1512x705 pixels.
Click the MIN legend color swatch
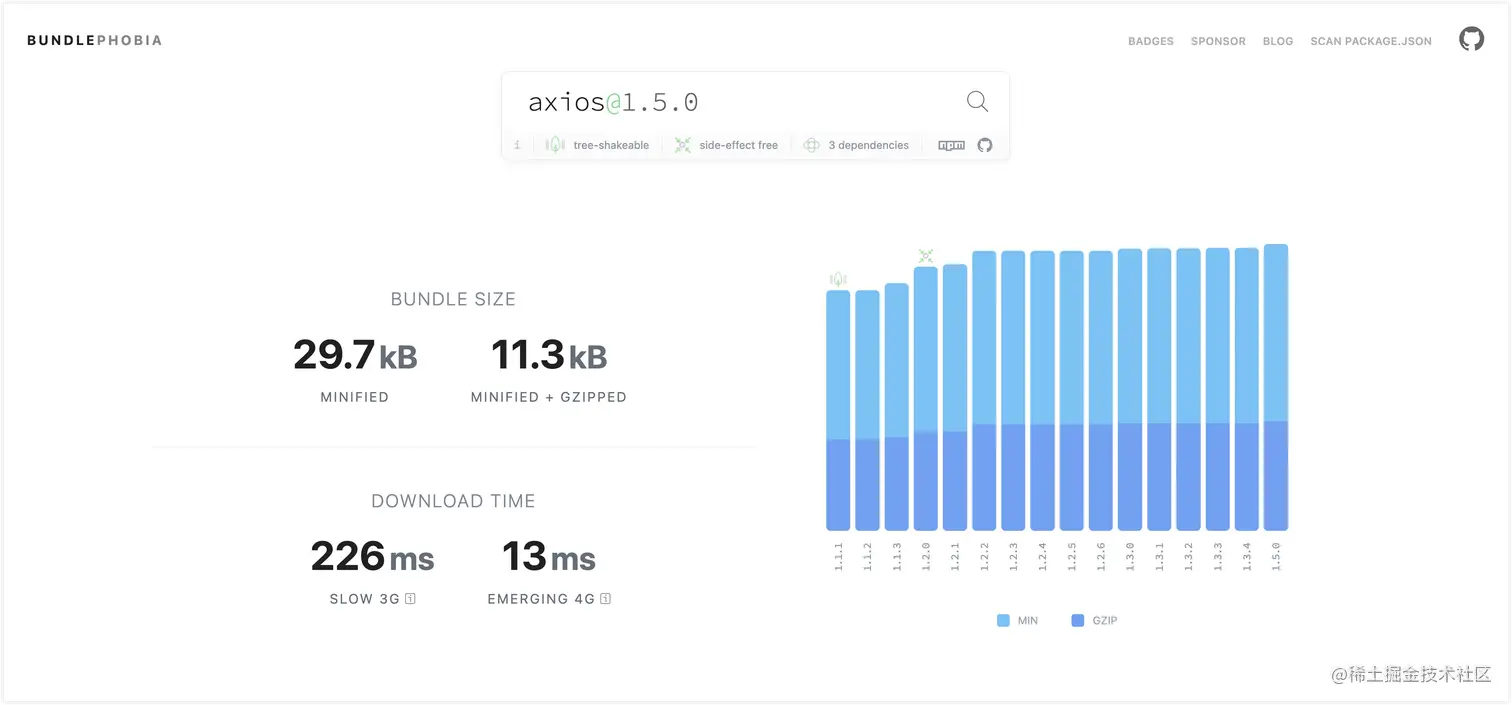[x=1003, y=621]
